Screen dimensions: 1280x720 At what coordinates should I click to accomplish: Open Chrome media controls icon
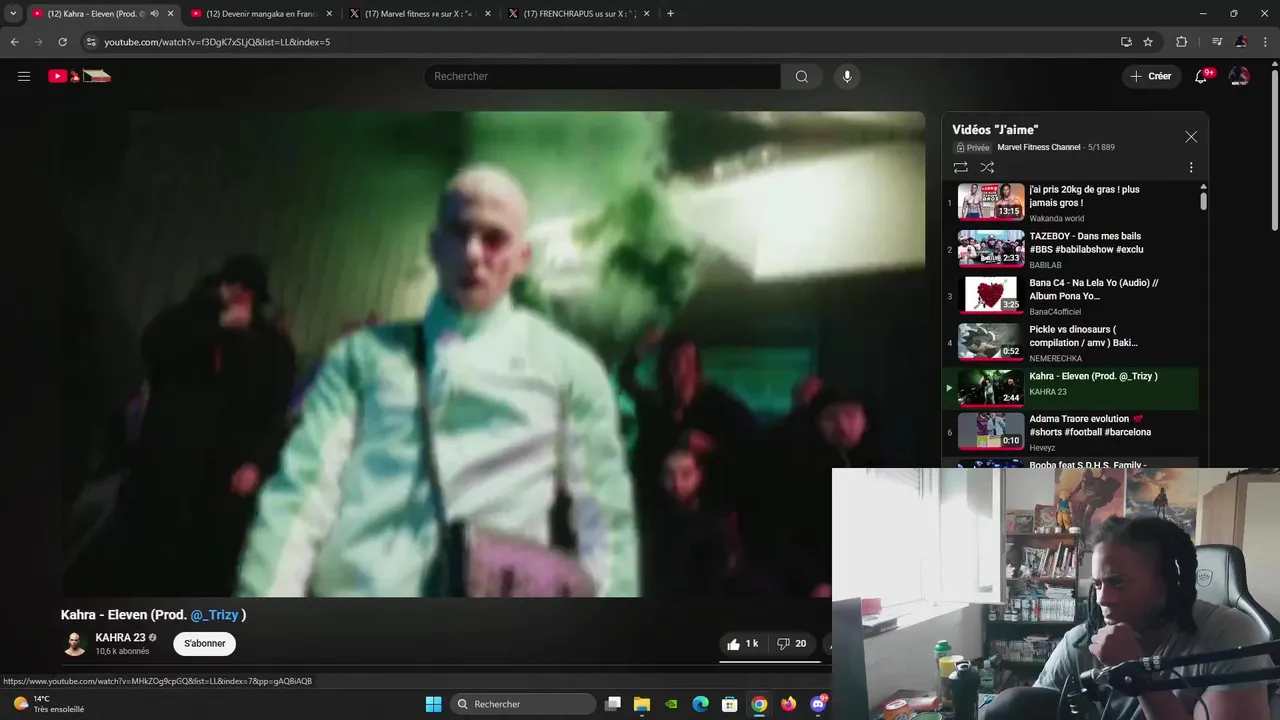point(1216,42)
